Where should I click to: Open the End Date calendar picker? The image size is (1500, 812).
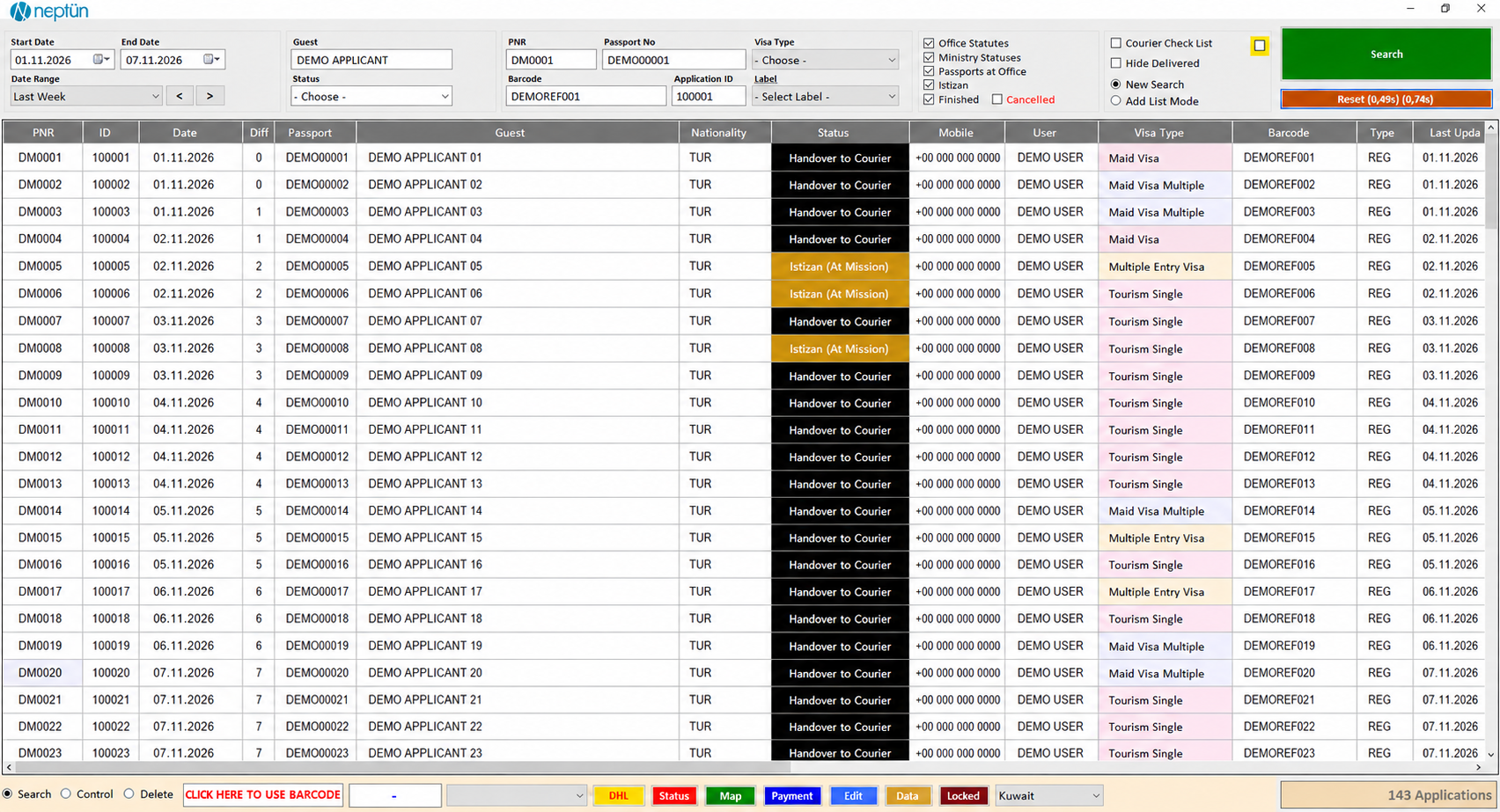(x=212, y=60)
